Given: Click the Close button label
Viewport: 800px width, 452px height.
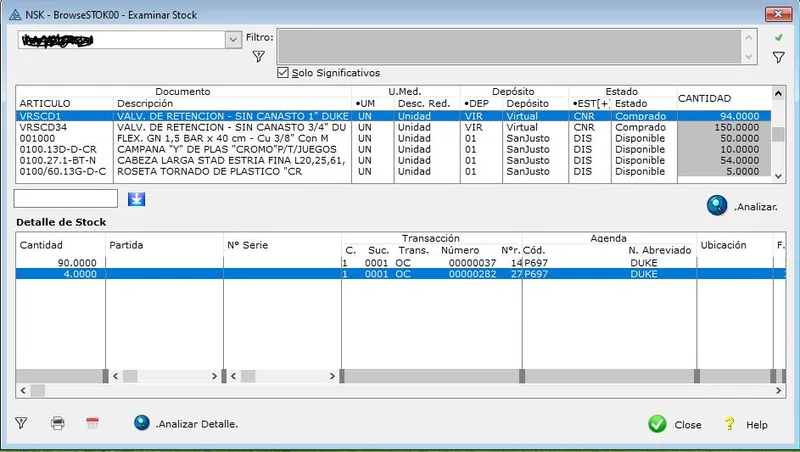Looking at the screenshot, I should [x=688, y=424].
